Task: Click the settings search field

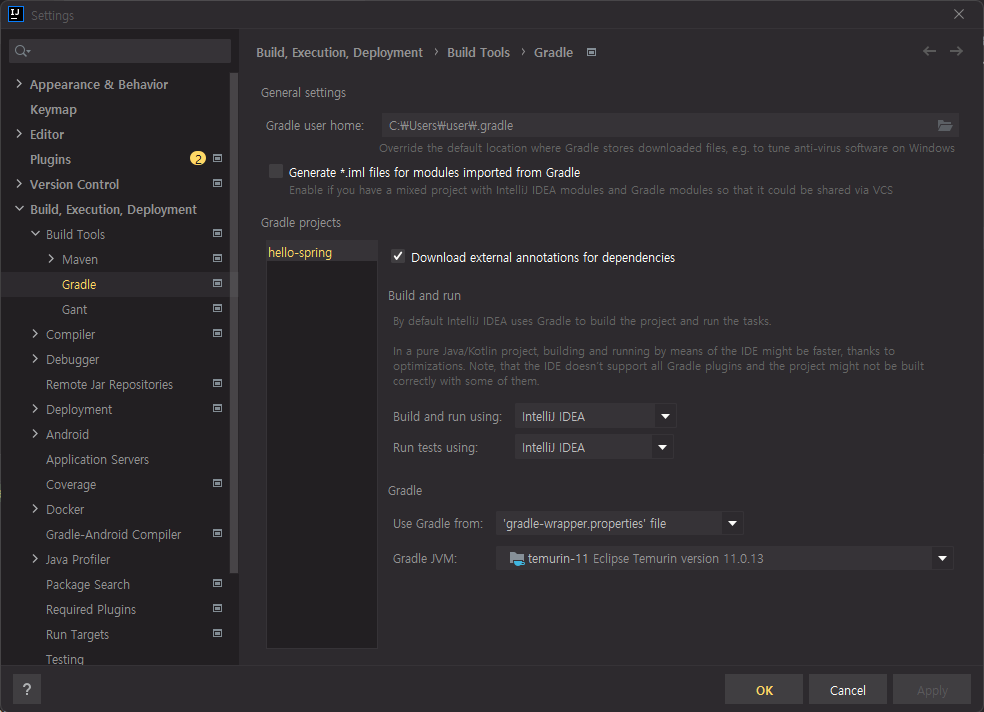Action: [120, 51]
